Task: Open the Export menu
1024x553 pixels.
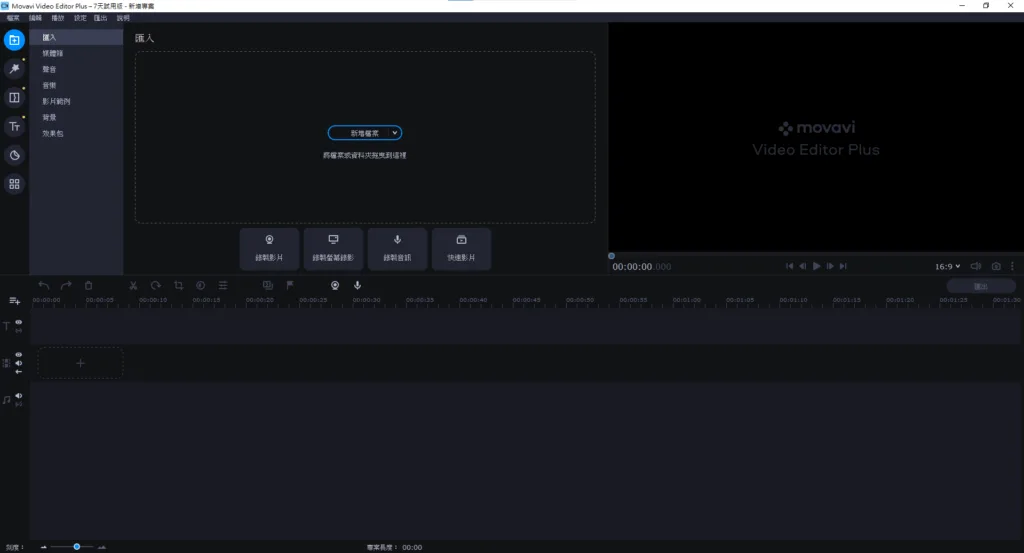Action: click(x=101, y=18)
